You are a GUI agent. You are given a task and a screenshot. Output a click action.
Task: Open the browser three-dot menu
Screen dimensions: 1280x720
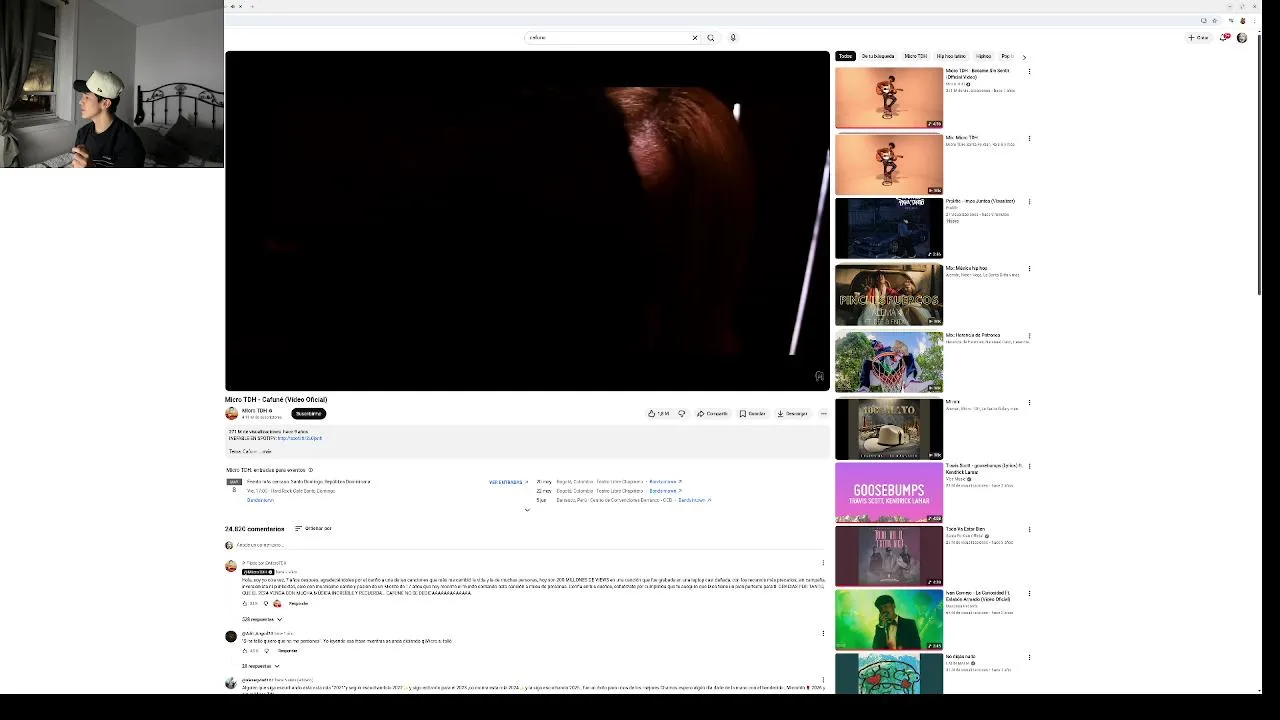(1254, 20)
